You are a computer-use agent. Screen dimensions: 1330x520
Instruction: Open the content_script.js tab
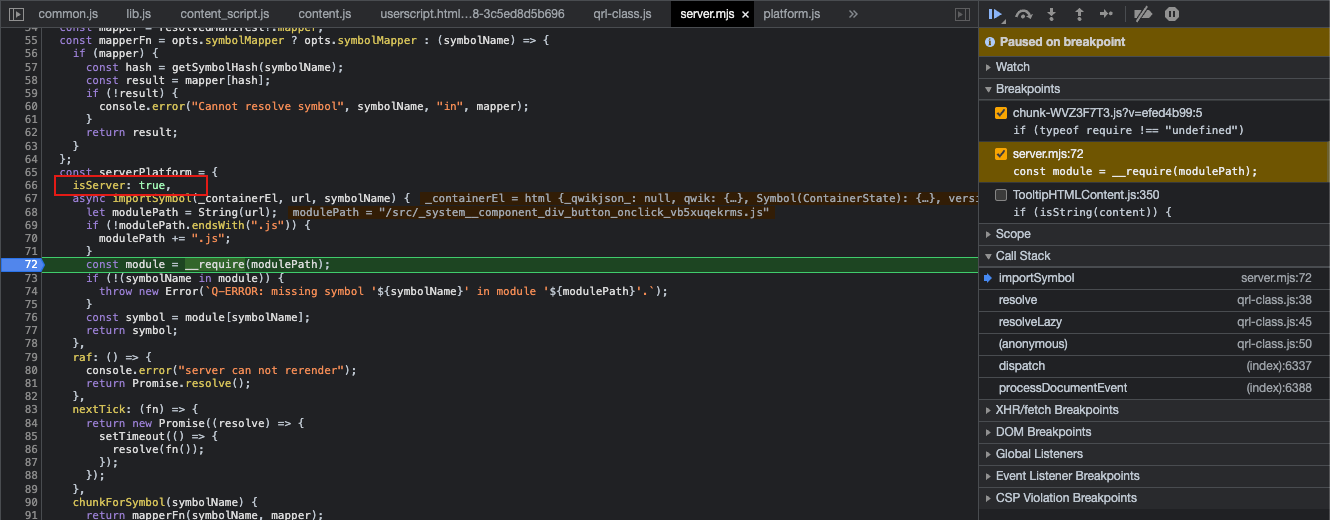pos(224,14)
